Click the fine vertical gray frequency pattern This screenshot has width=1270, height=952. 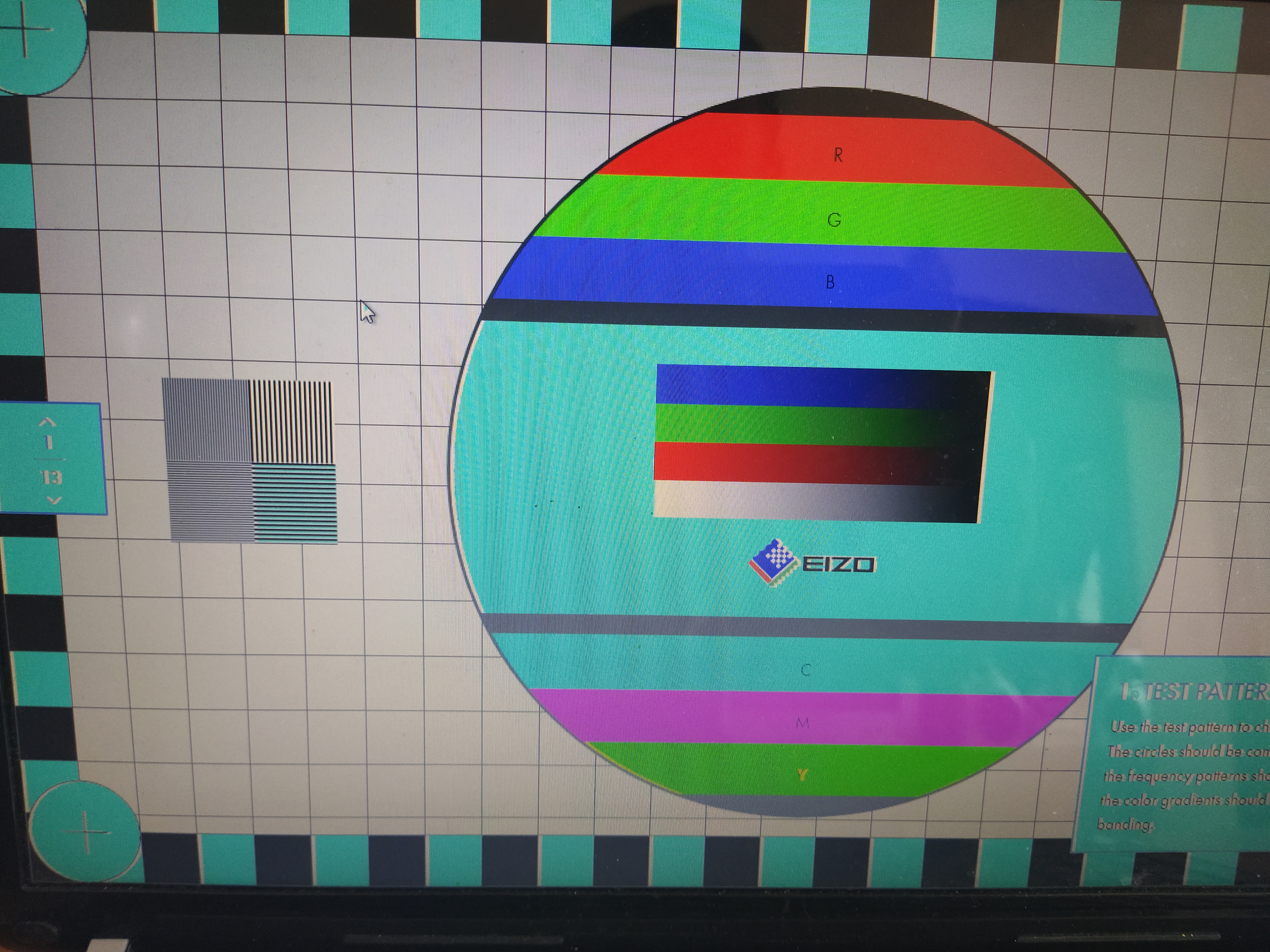click(207, 420)
